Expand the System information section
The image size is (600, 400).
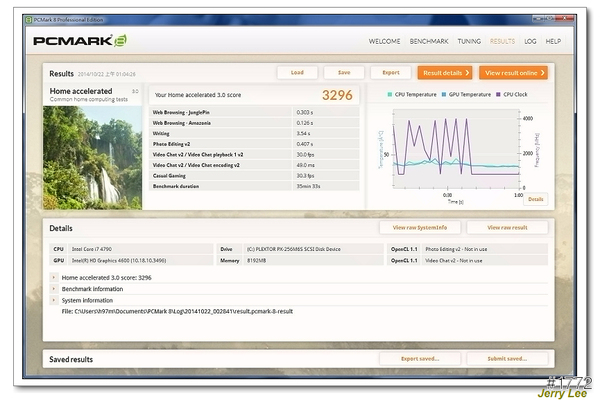(55, 300)
